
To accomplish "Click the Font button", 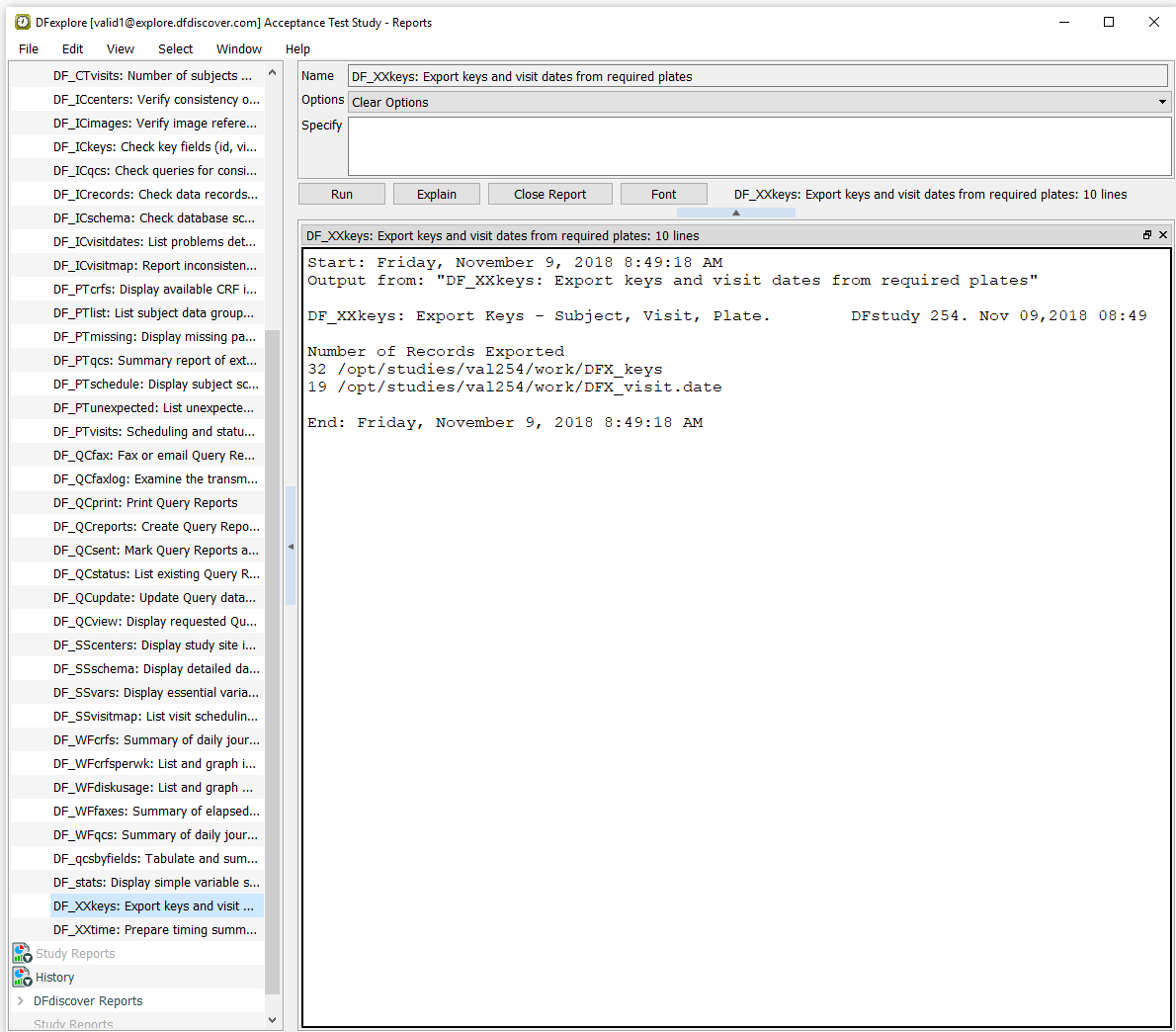I will coord(663,194).
